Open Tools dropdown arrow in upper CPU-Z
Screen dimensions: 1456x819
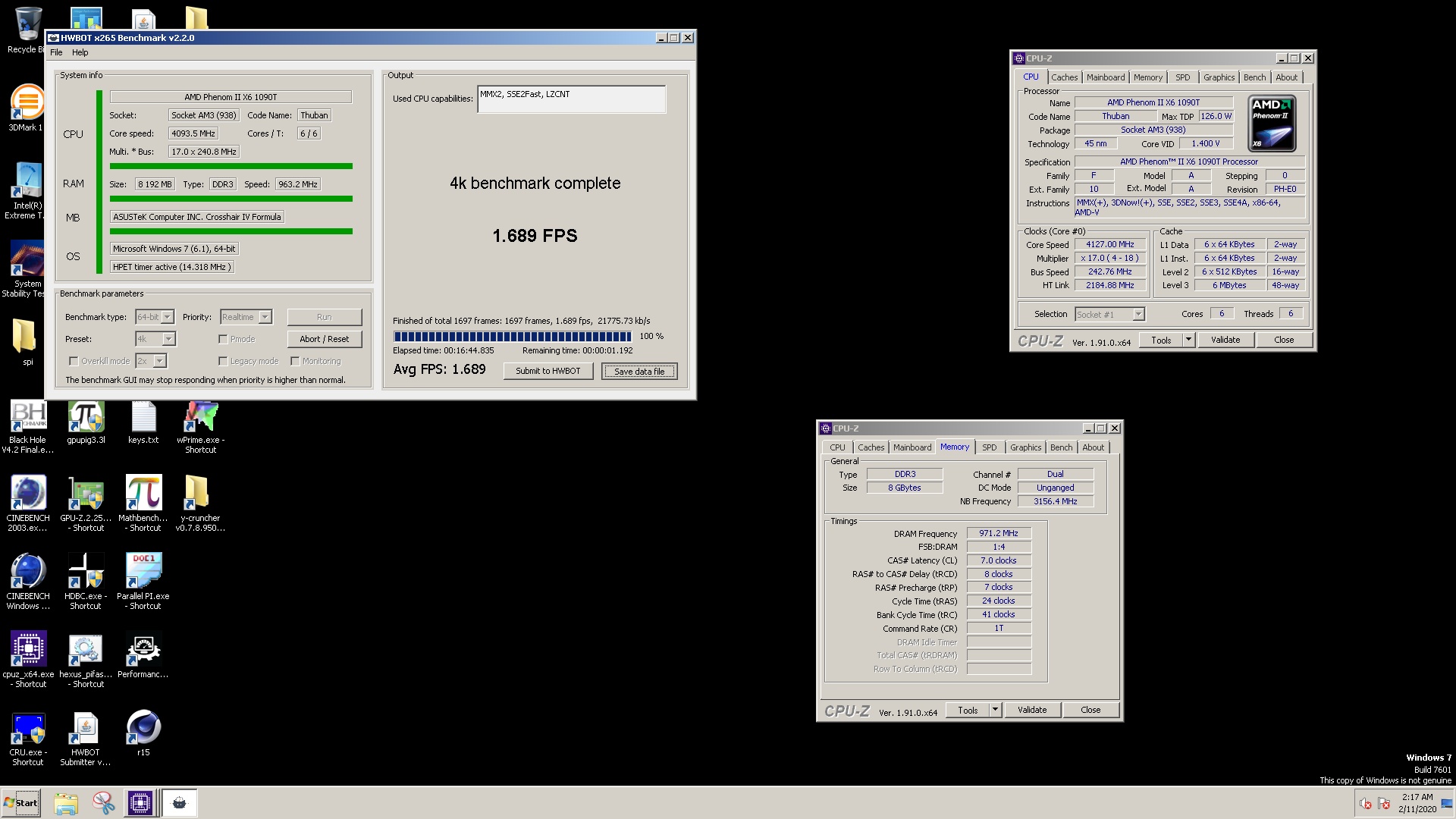click(x=1188, y=340)
